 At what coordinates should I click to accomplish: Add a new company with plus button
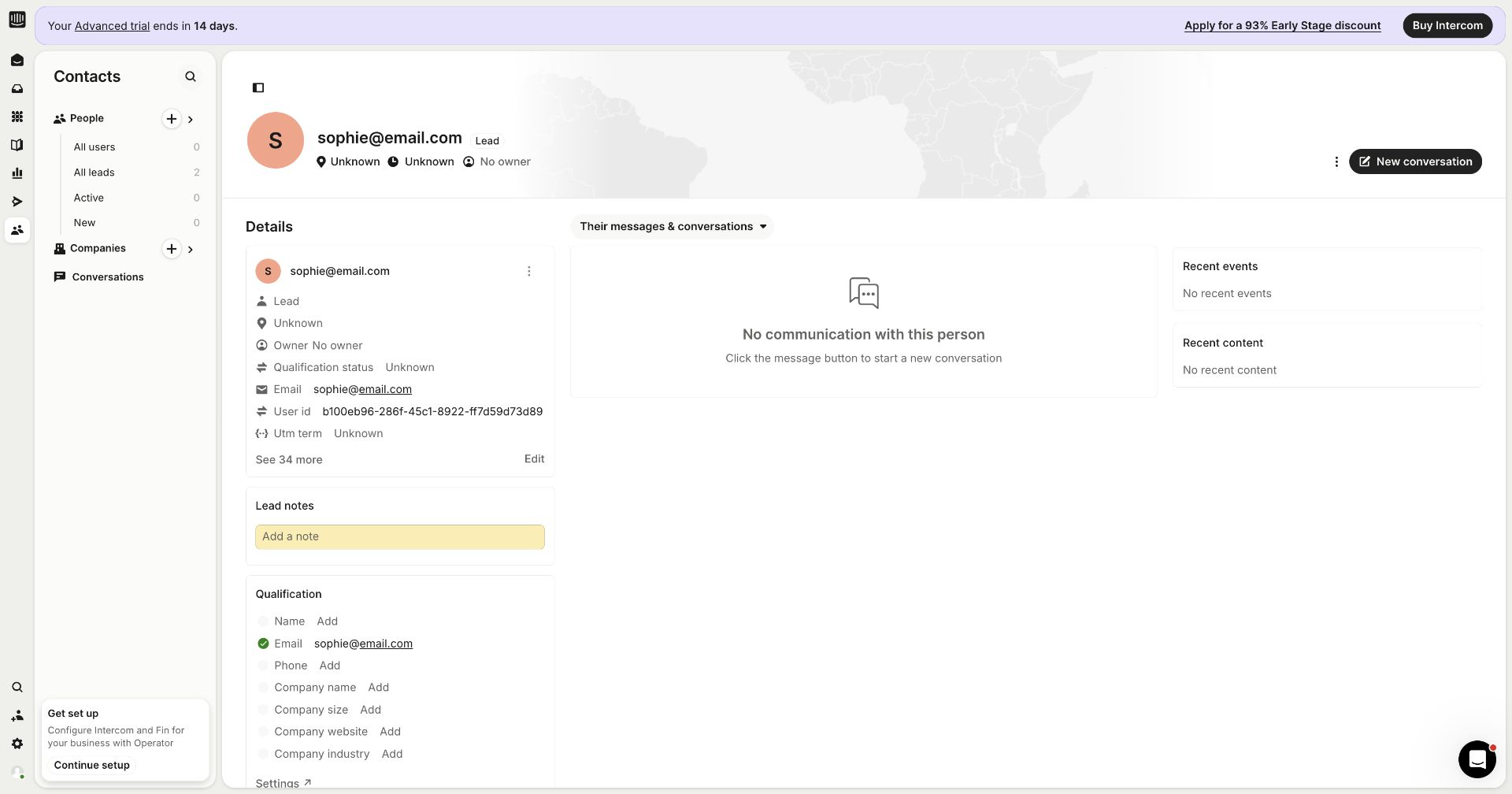(171, 249)
